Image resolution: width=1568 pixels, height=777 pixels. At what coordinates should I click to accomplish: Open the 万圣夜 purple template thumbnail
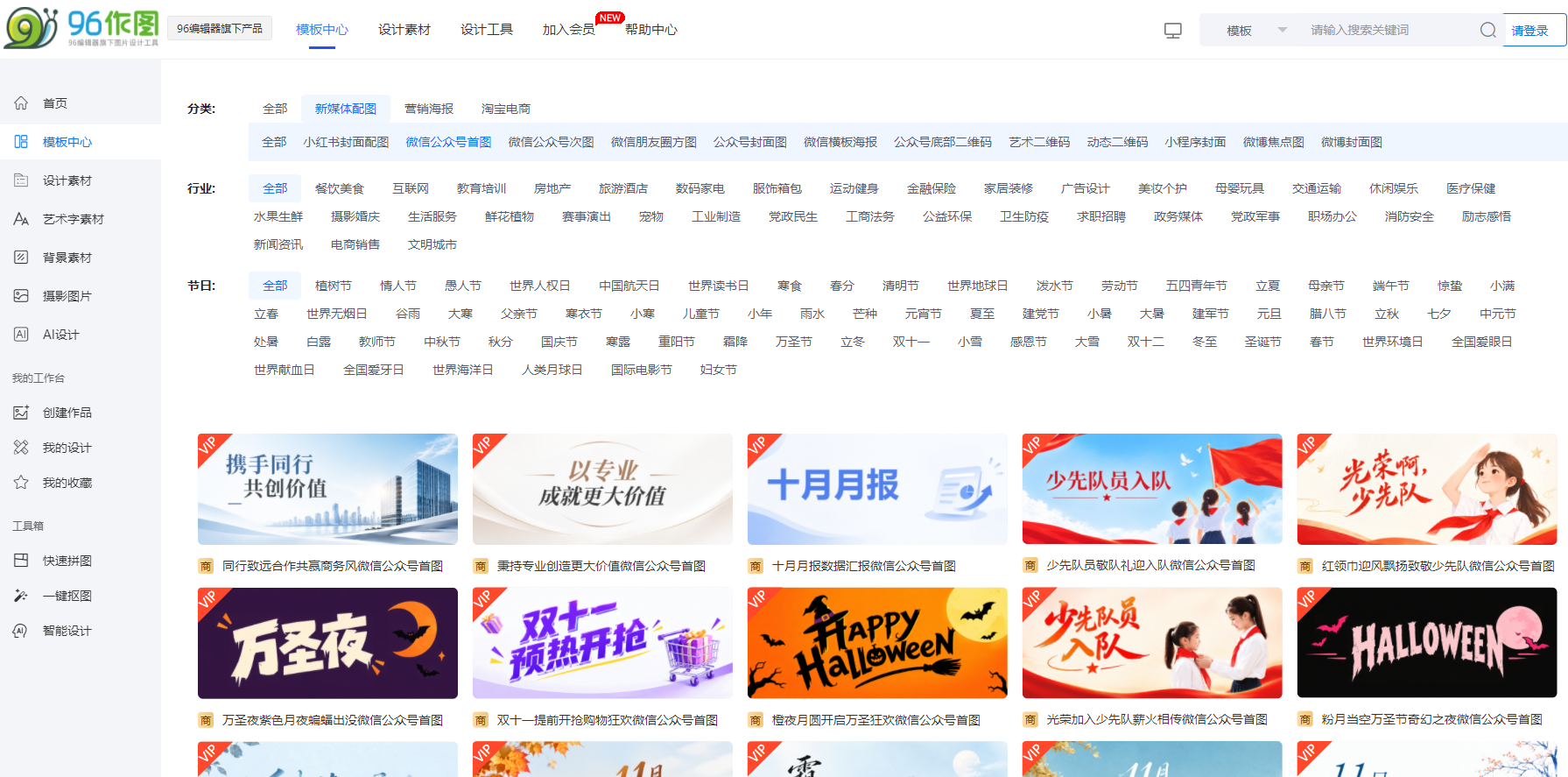pyautogui.click(x=327, y=643)
